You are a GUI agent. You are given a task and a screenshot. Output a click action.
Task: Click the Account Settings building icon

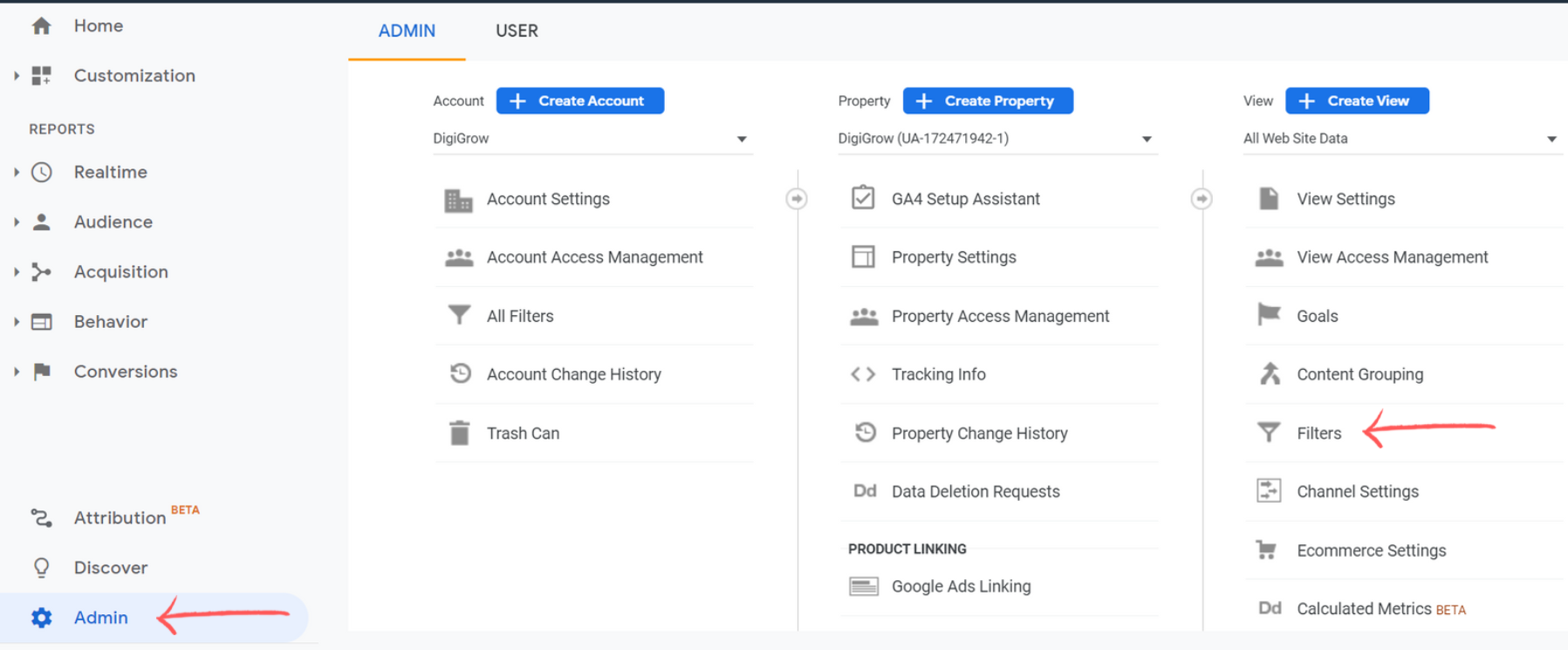[458, 200]
